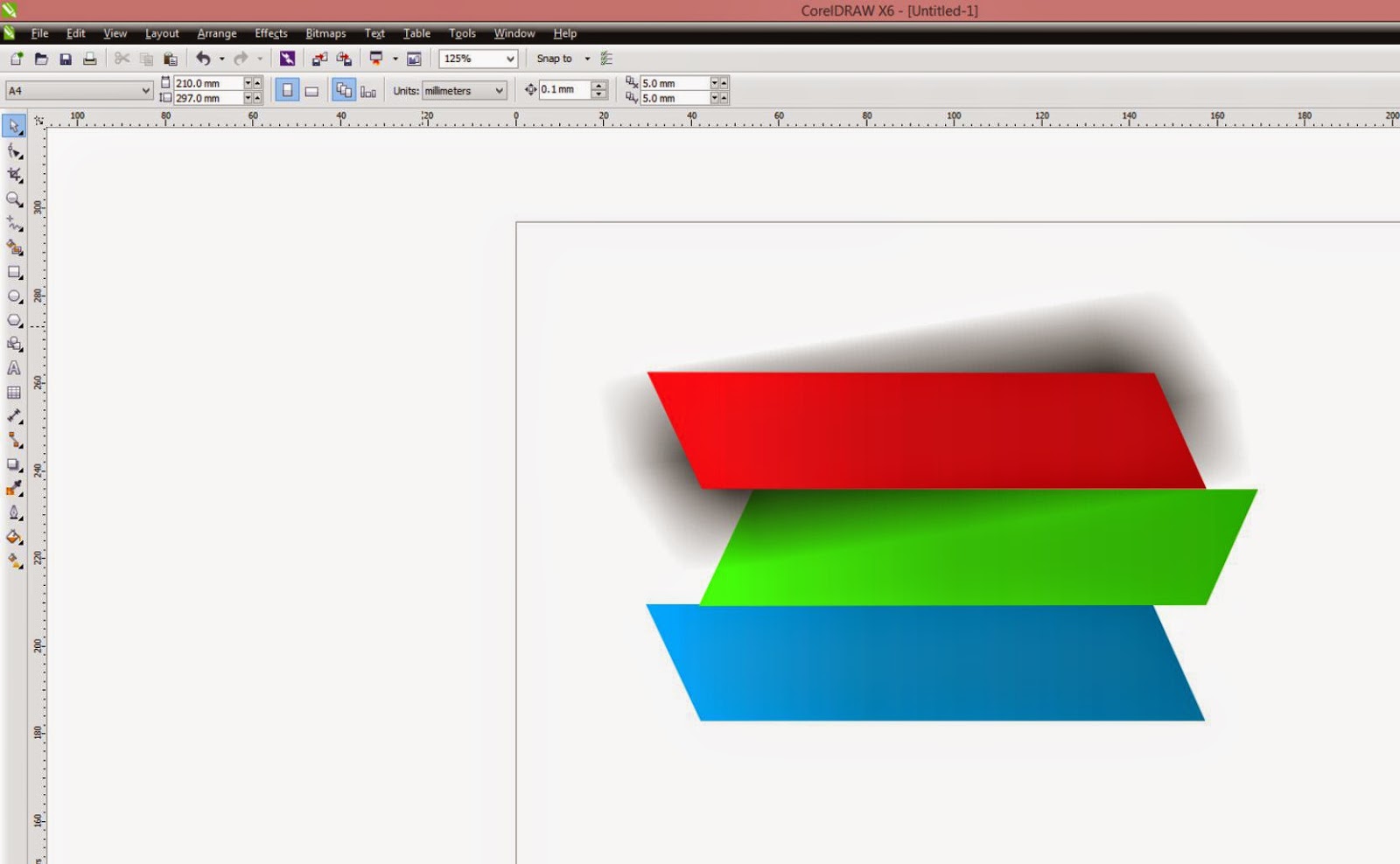Pick the Color Eyedropper tool
This screenshot has height=864, width=1400.
(x=14, y=488)
